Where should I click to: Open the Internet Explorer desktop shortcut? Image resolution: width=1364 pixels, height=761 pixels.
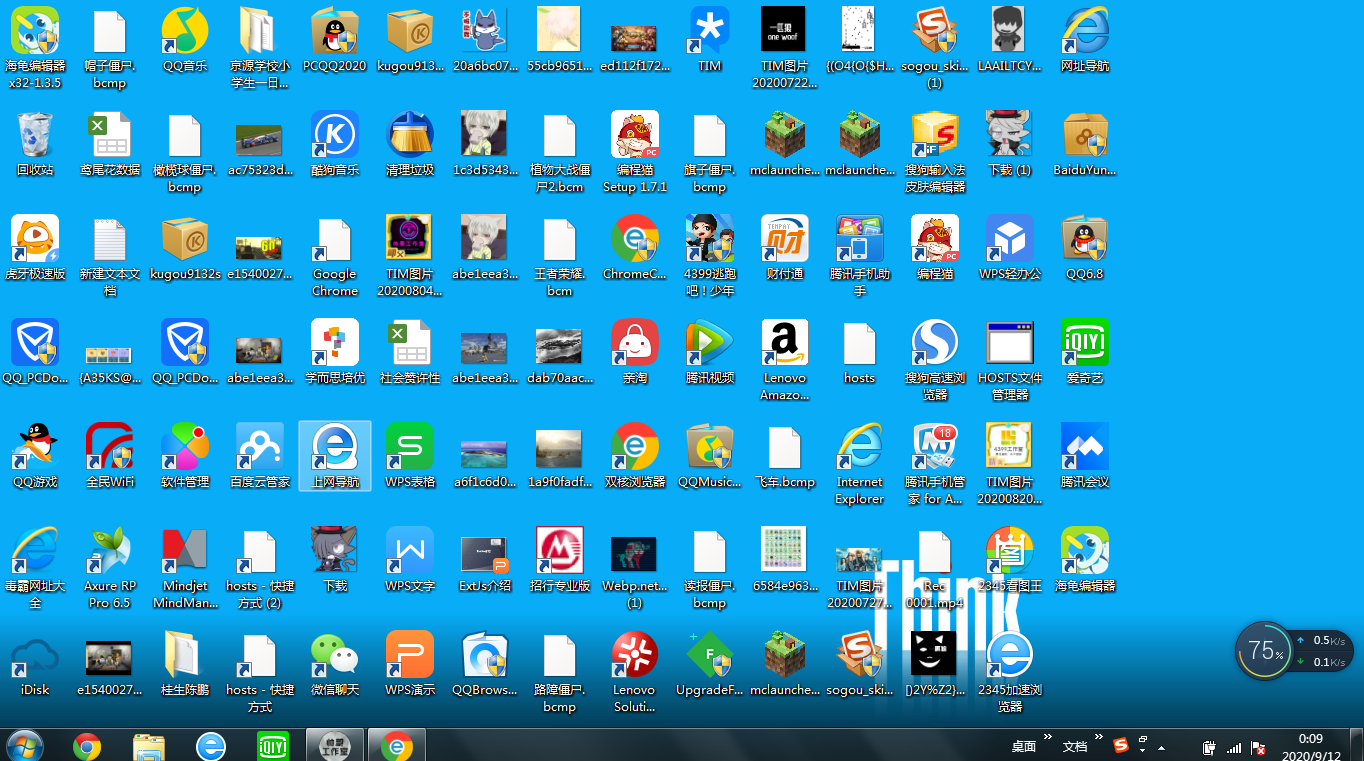coord(860,464)
